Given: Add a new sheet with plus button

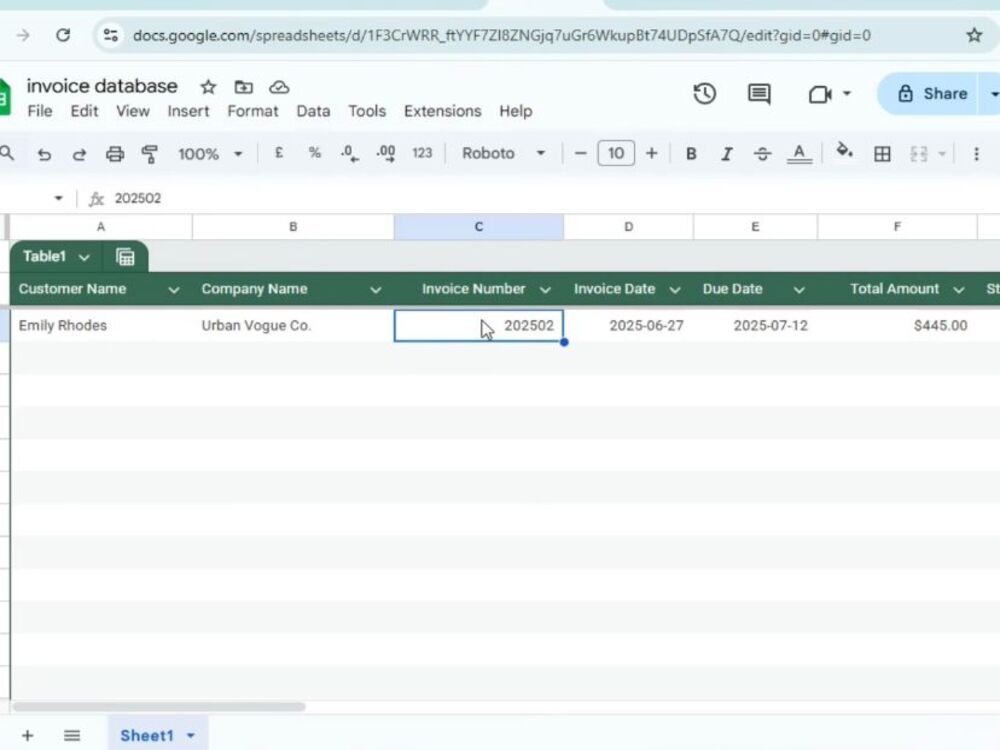Looking at the screenshot, I should coord(27,735).
